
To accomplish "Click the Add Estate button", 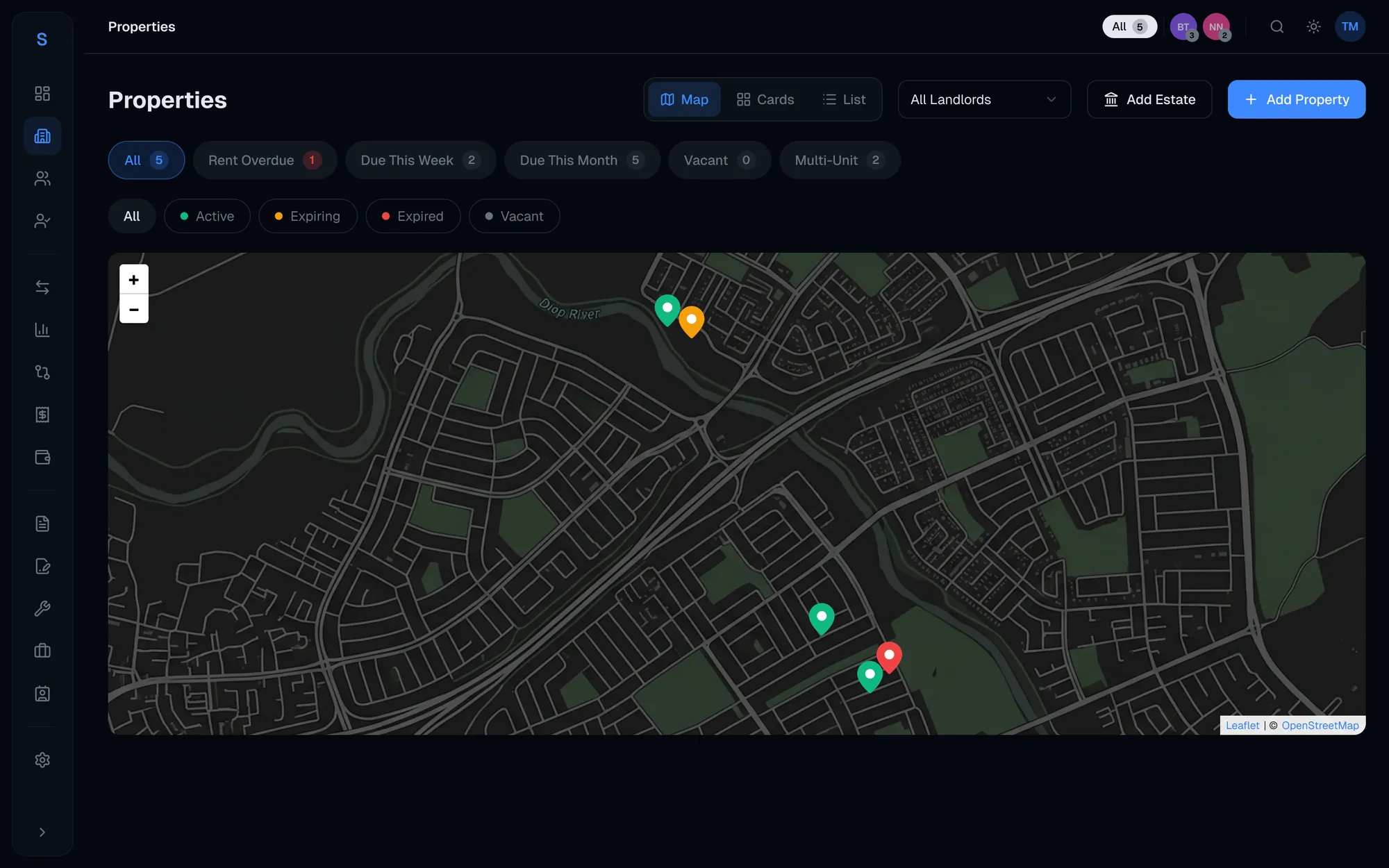I will tap(1149, 99).
